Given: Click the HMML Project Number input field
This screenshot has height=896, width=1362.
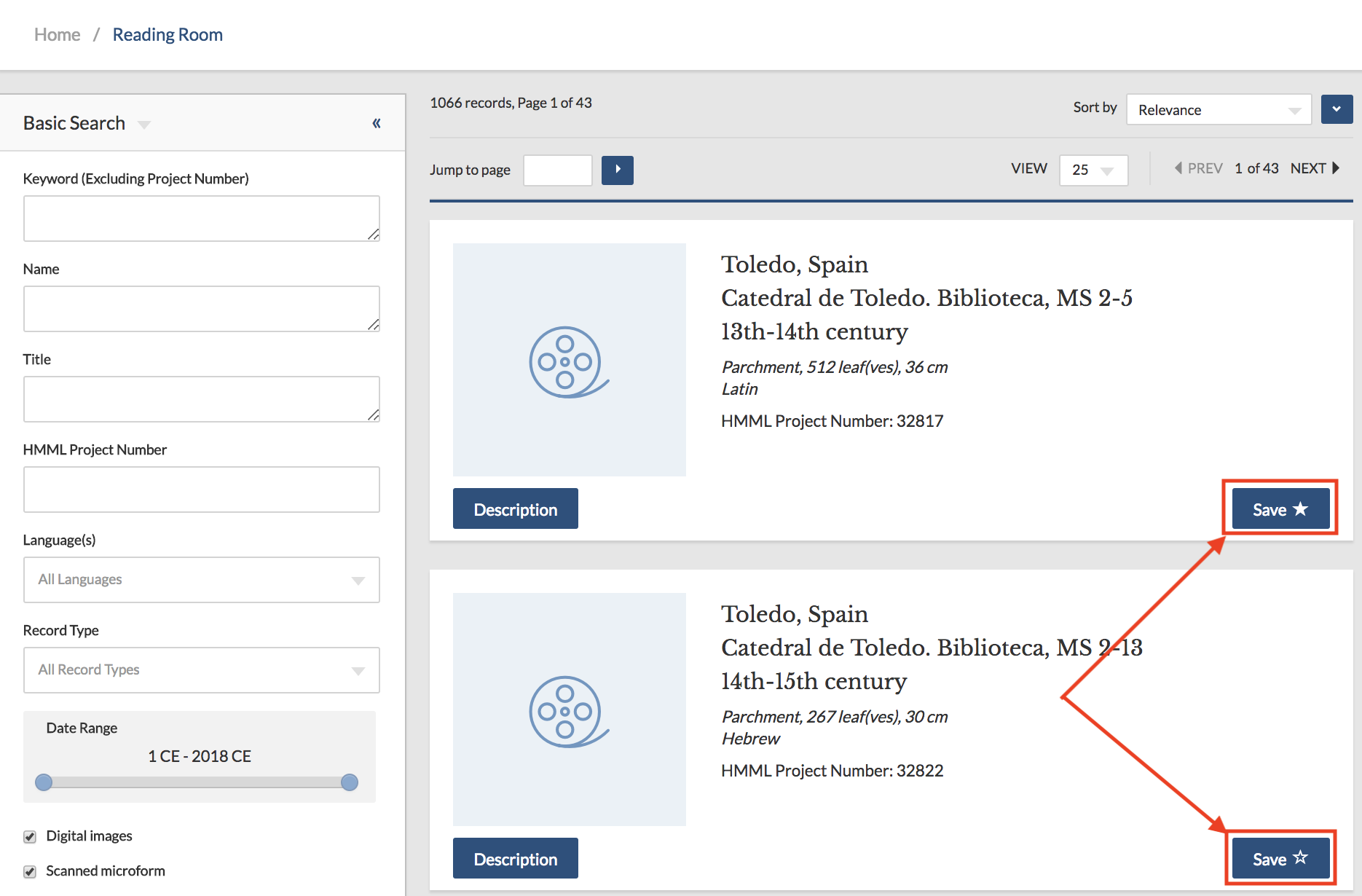Looking at the screenshot, I should (x=201, y=490).
